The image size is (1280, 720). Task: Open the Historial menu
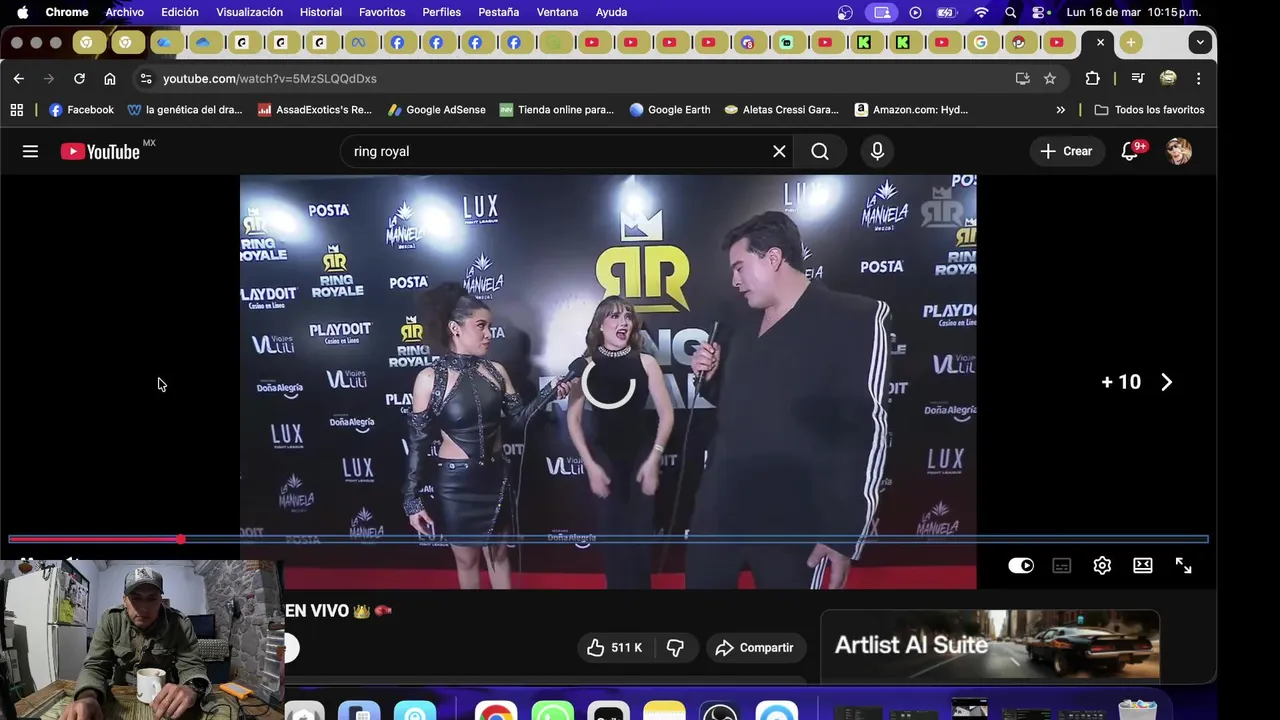pyautogui.click(x=321, y=12)
